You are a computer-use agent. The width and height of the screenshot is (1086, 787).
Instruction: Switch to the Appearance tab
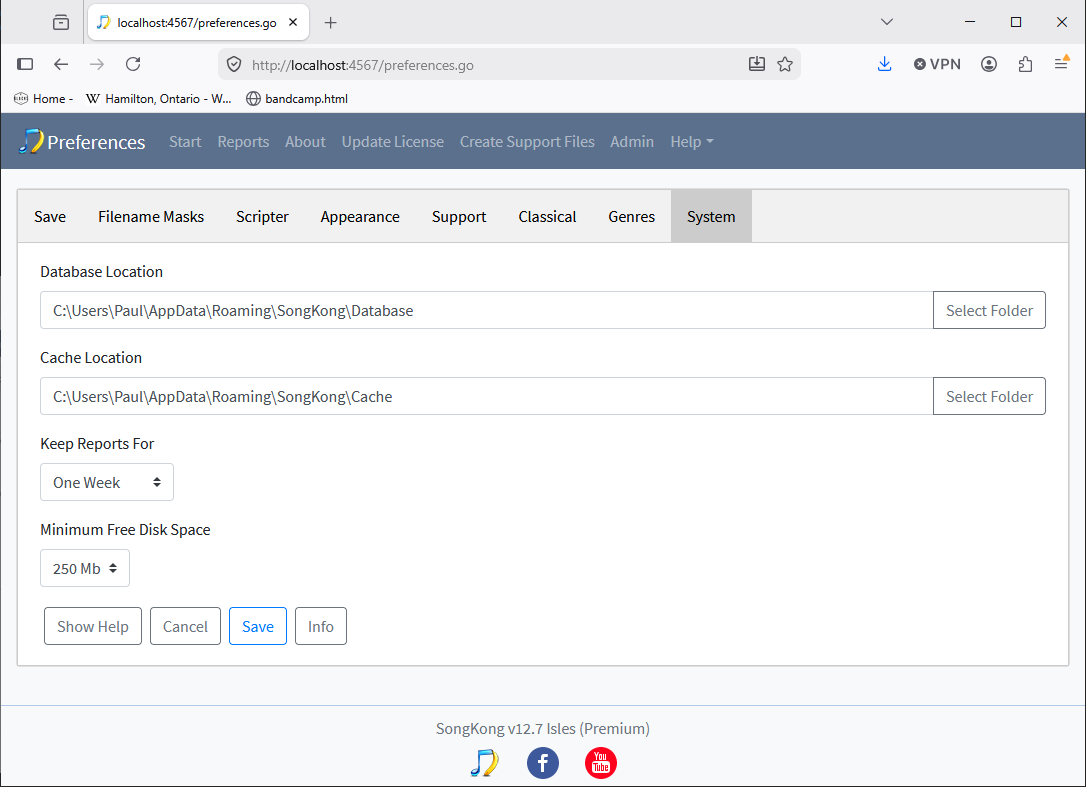click(x=360, y=217)
